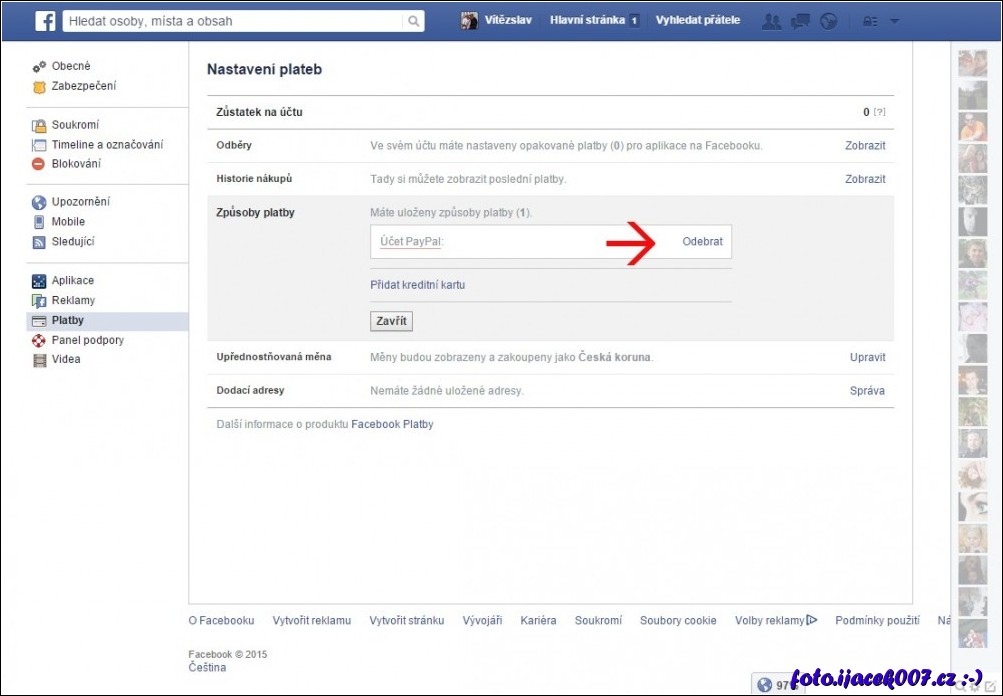1003x696 pixels.
Task: Open the messages icon in top bar
Action: click(800, 21)
